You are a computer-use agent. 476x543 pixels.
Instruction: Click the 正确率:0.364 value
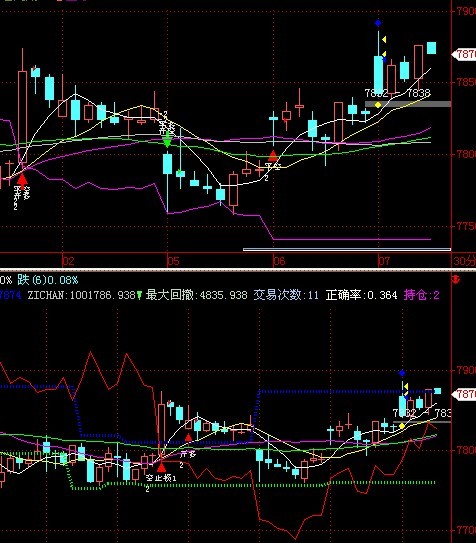coord(362,295)
